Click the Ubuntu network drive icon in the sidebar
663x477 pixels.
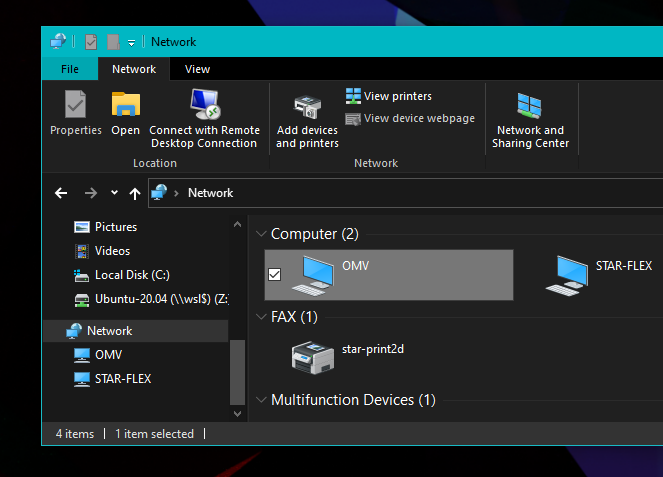point(82,300)
